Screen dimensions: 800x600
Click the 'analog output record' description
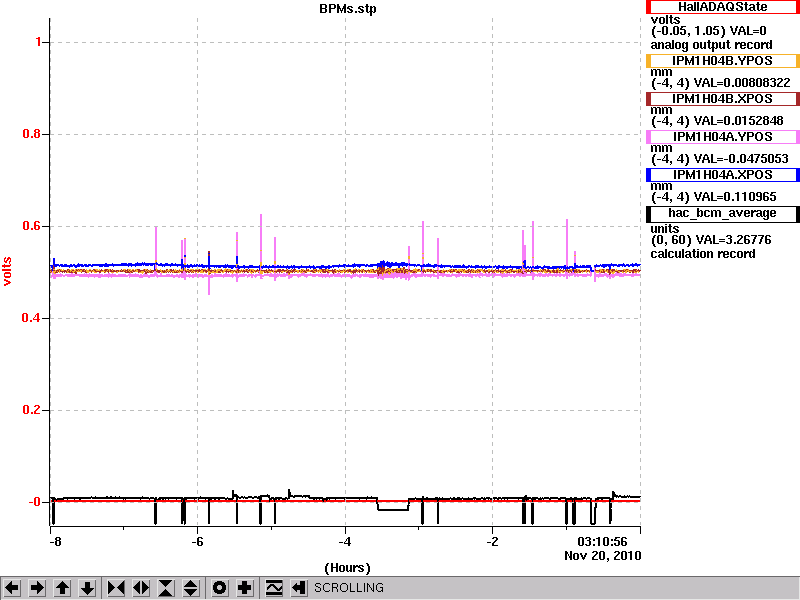[711, 45]
